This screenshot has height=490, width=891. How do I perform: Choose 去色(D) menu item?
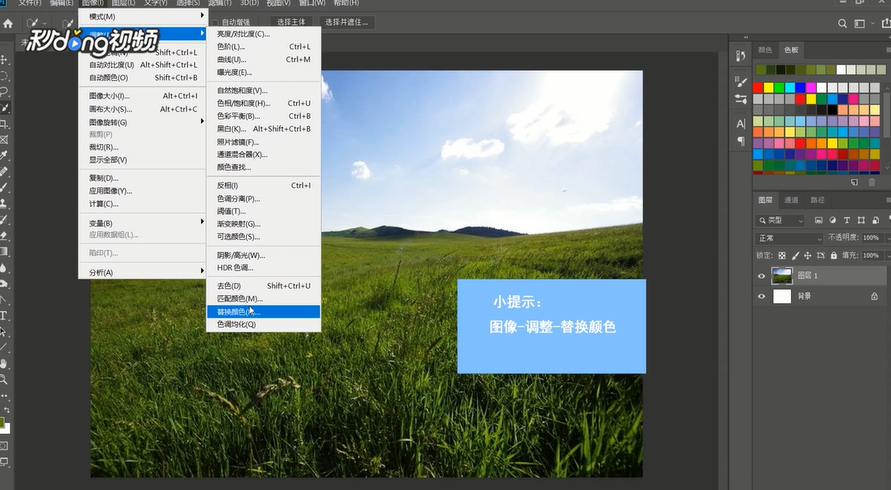point(264,285)
